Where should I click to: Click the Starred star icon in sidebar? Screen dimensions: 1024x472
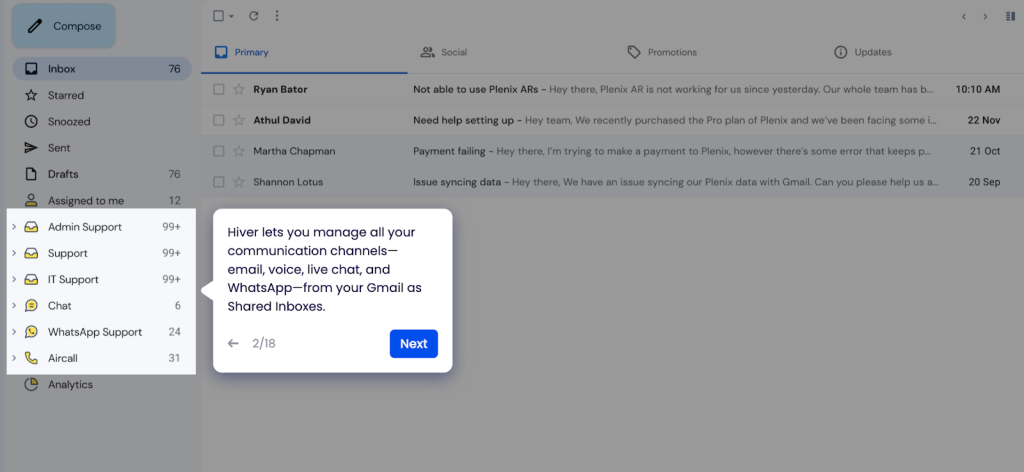point(31,95)
